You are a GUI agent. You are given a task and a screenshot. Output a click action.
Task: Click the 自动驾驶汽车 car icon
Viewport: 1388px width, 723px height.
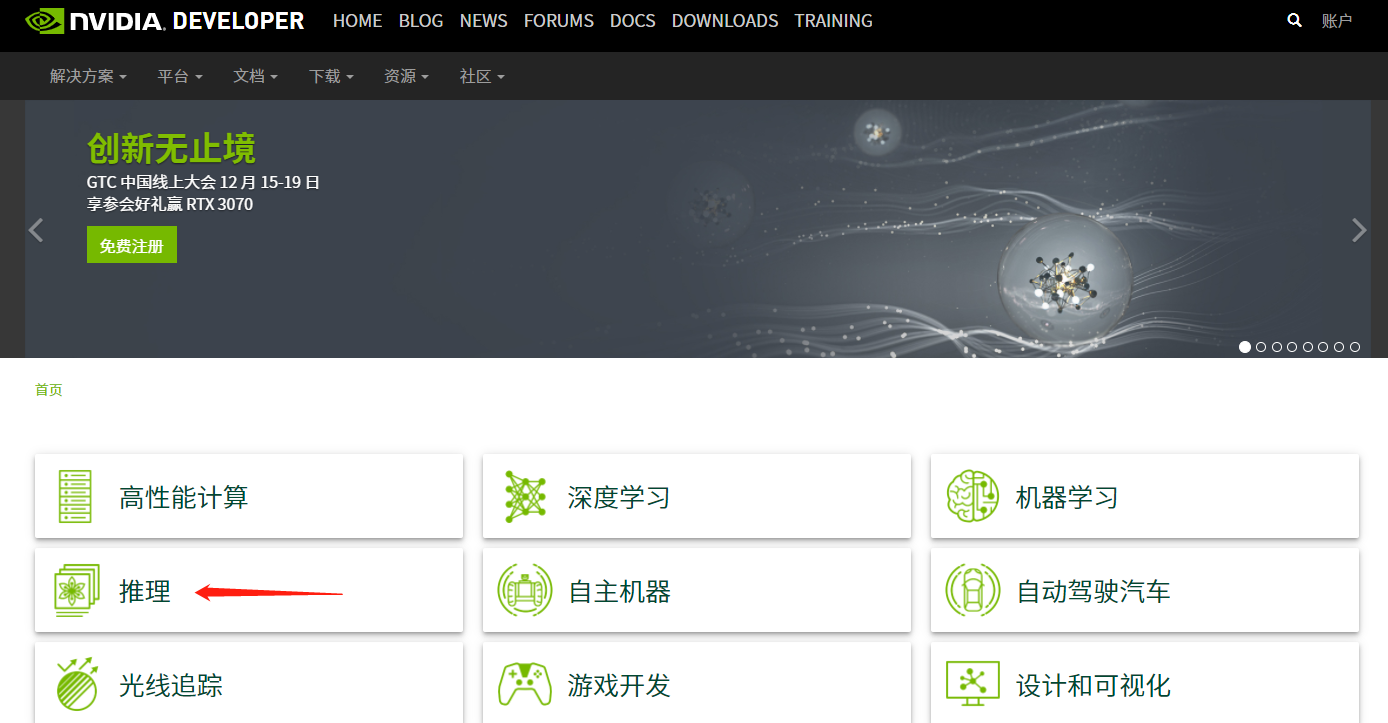[973, 591]
